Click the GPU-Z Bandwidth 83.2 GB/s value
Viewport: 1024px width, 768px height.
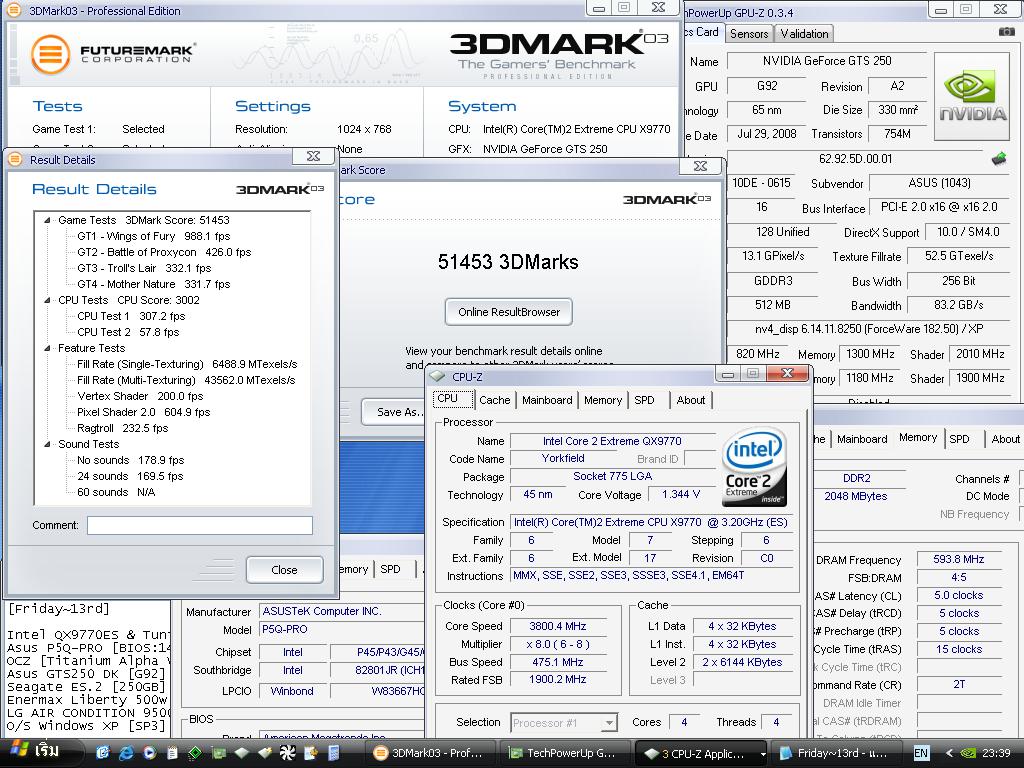[958, 305]
